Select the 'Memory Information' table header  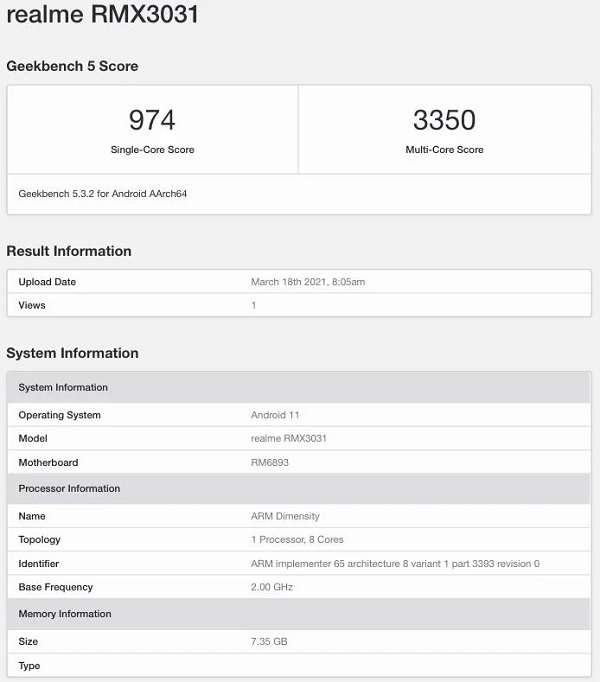[299, 614]
